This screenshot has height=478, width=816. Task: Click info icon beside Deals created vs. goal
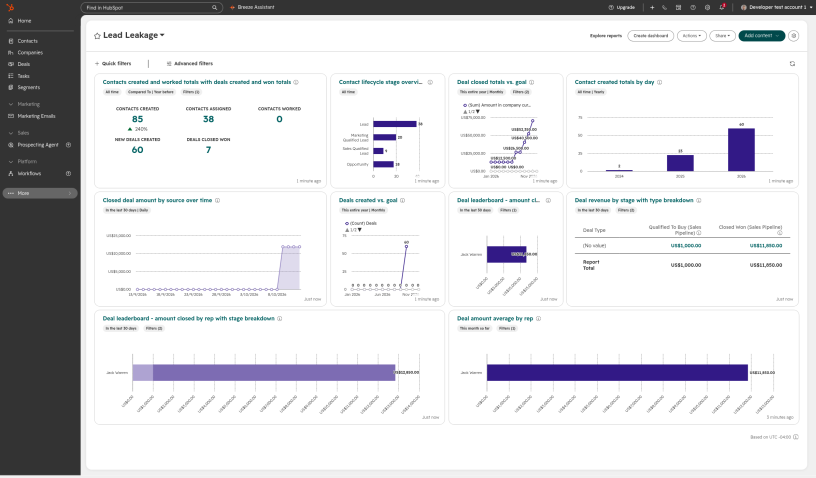coord(402,200)
